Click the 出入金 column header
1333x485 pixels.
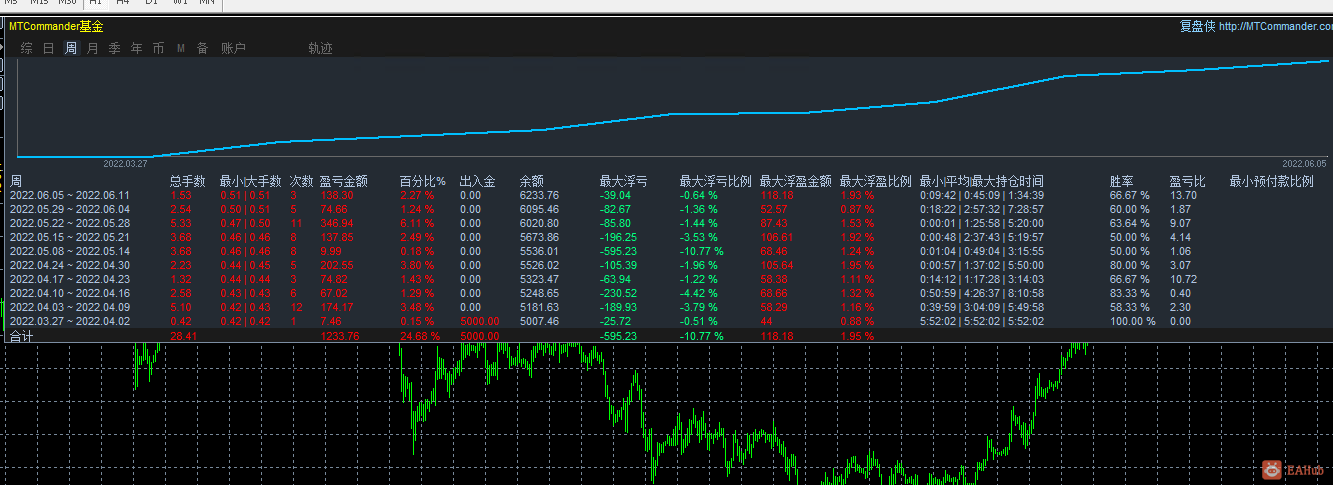(x=478, y=182)
